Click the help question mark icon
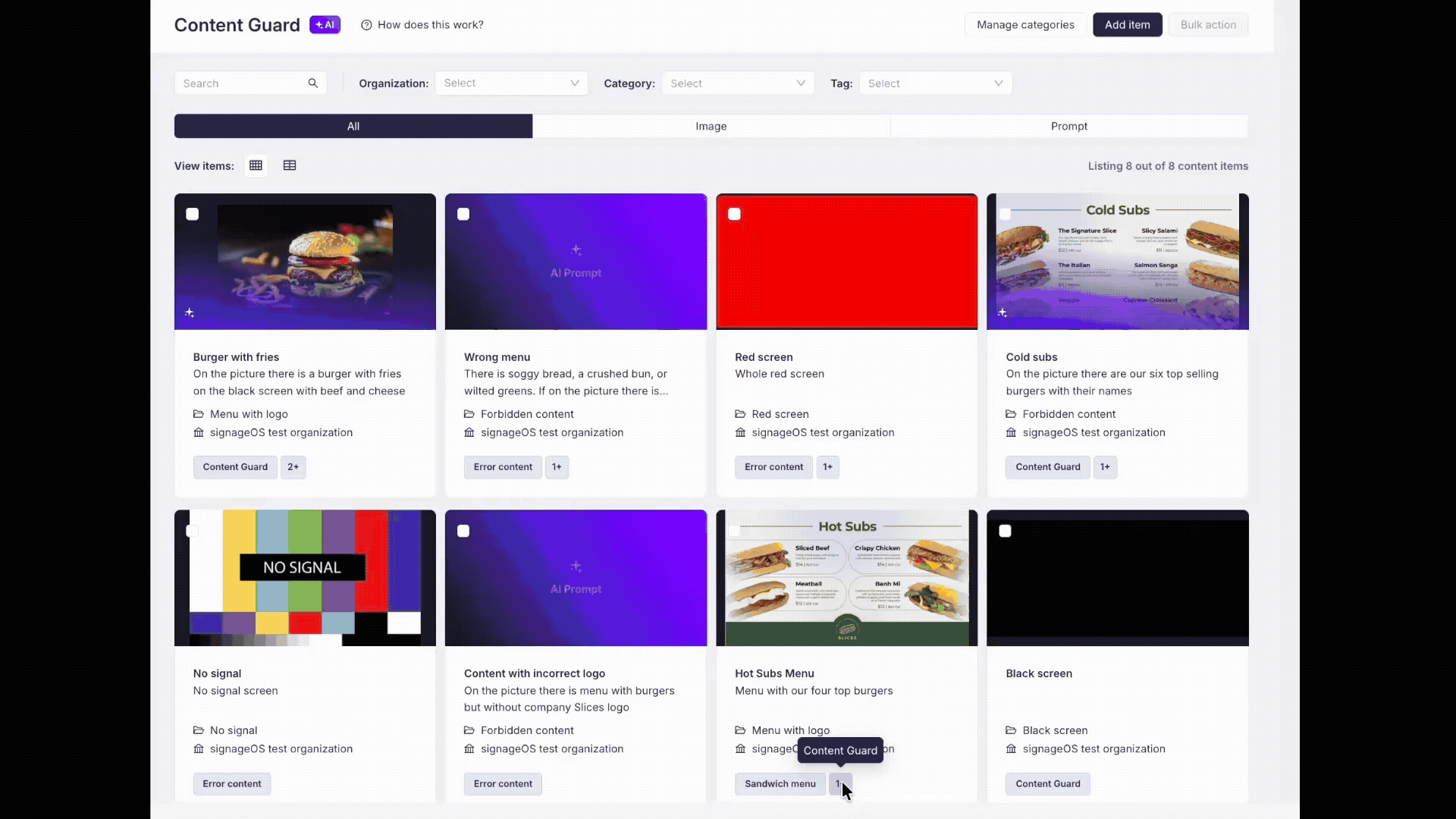This screenshot has height=819, width=1456. click(366, 25)
